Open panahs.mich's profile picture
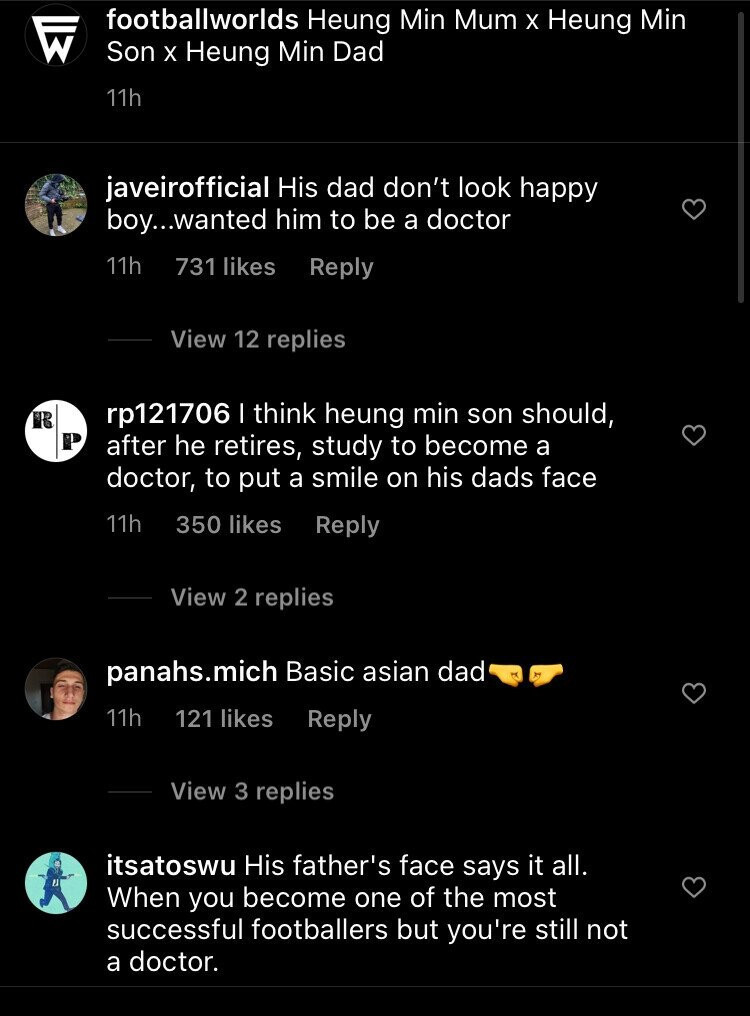The height and width of the screenshot is (1016, 750). pos(56,688)
